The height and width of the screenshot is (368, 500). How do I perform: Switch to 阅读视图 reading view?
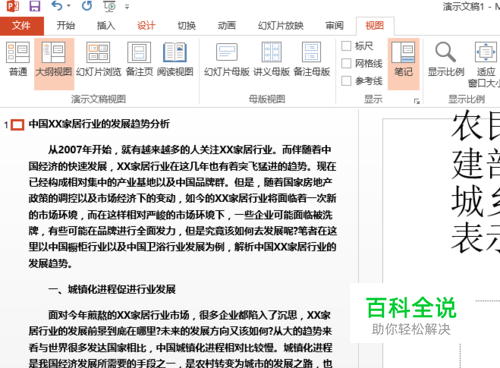175,59
